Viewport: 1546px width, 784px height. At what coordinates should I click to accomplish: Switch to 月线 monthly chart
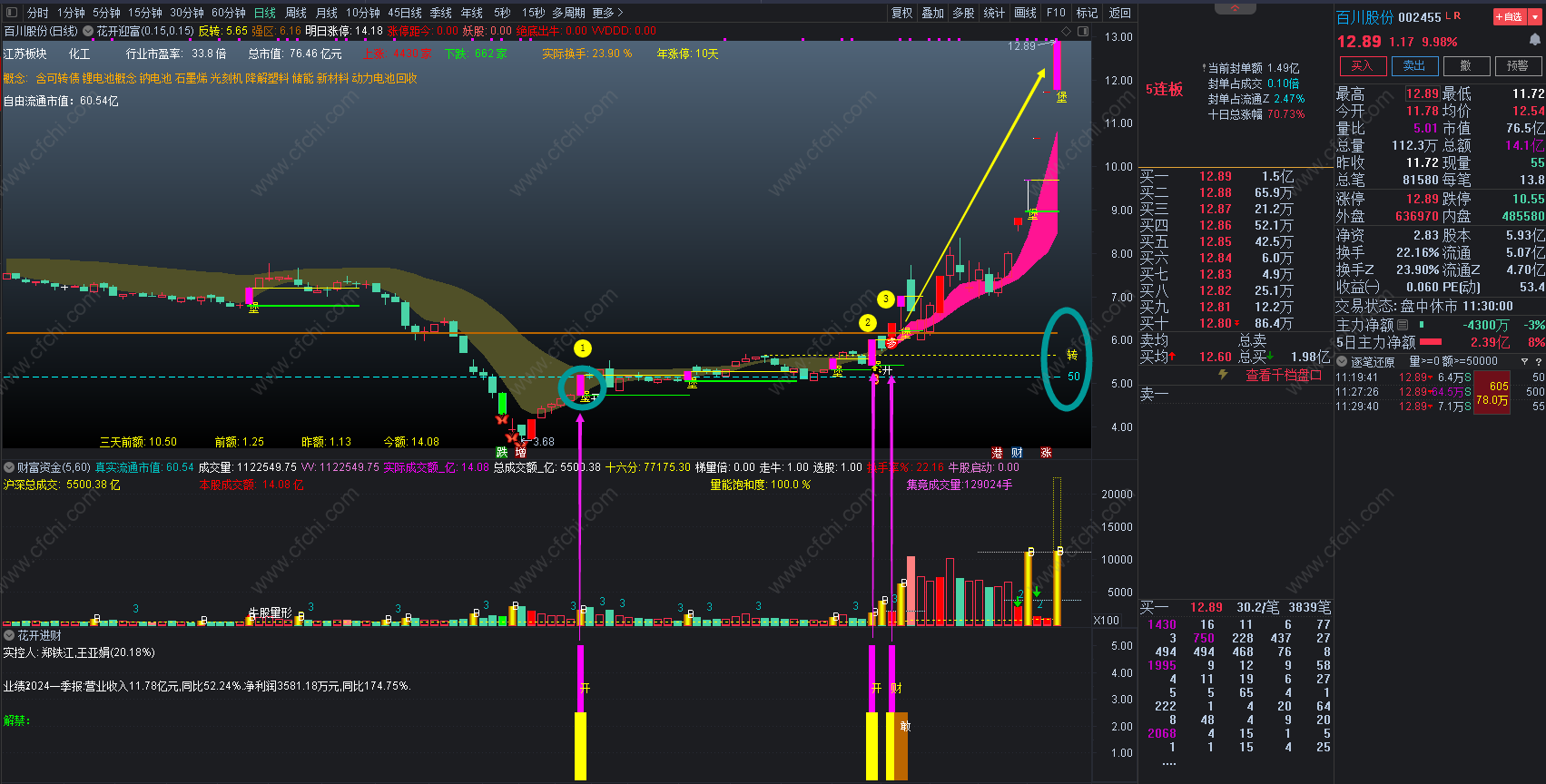coord(327,13)
